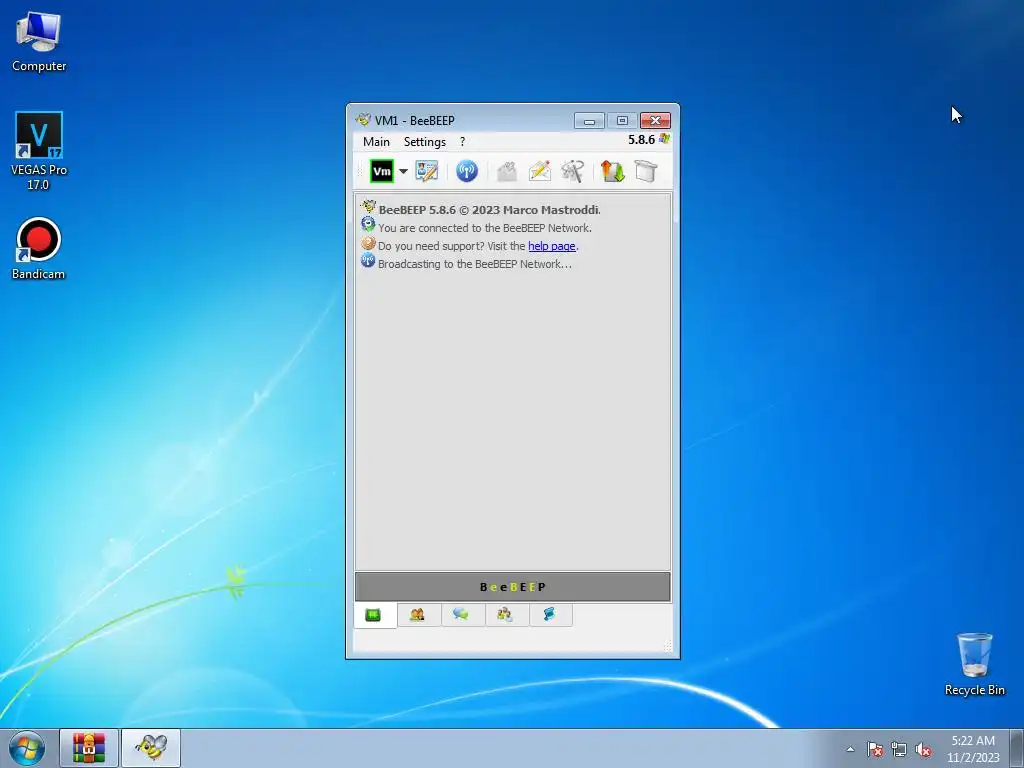This screenshot has width=1024, height=768.
Task: Show hidden system tray icons arrow
Action: [850, 749]
